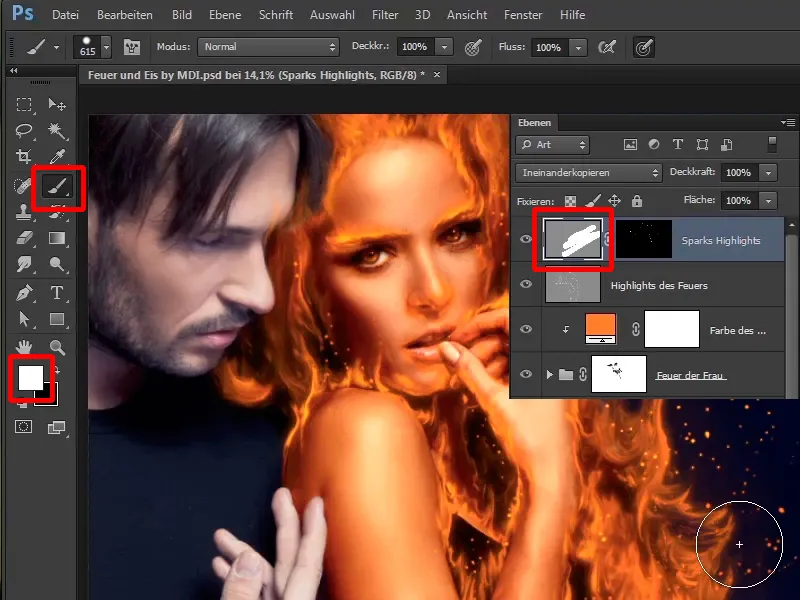Open Deckkr. opacity slider dropdown
800x600 pixels.
click(444, 47)
